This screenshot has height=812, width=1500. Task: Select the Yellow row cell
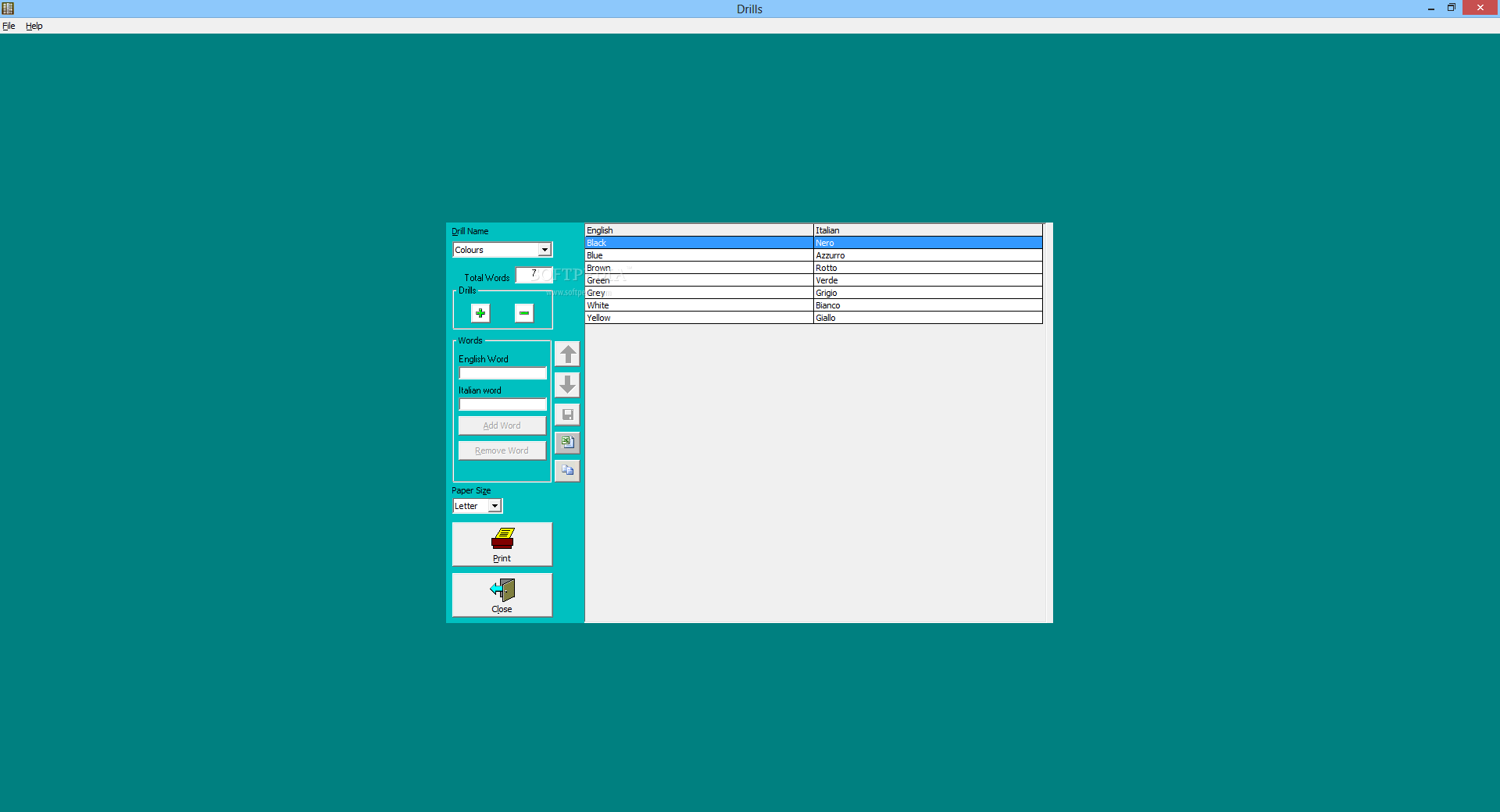699,318
